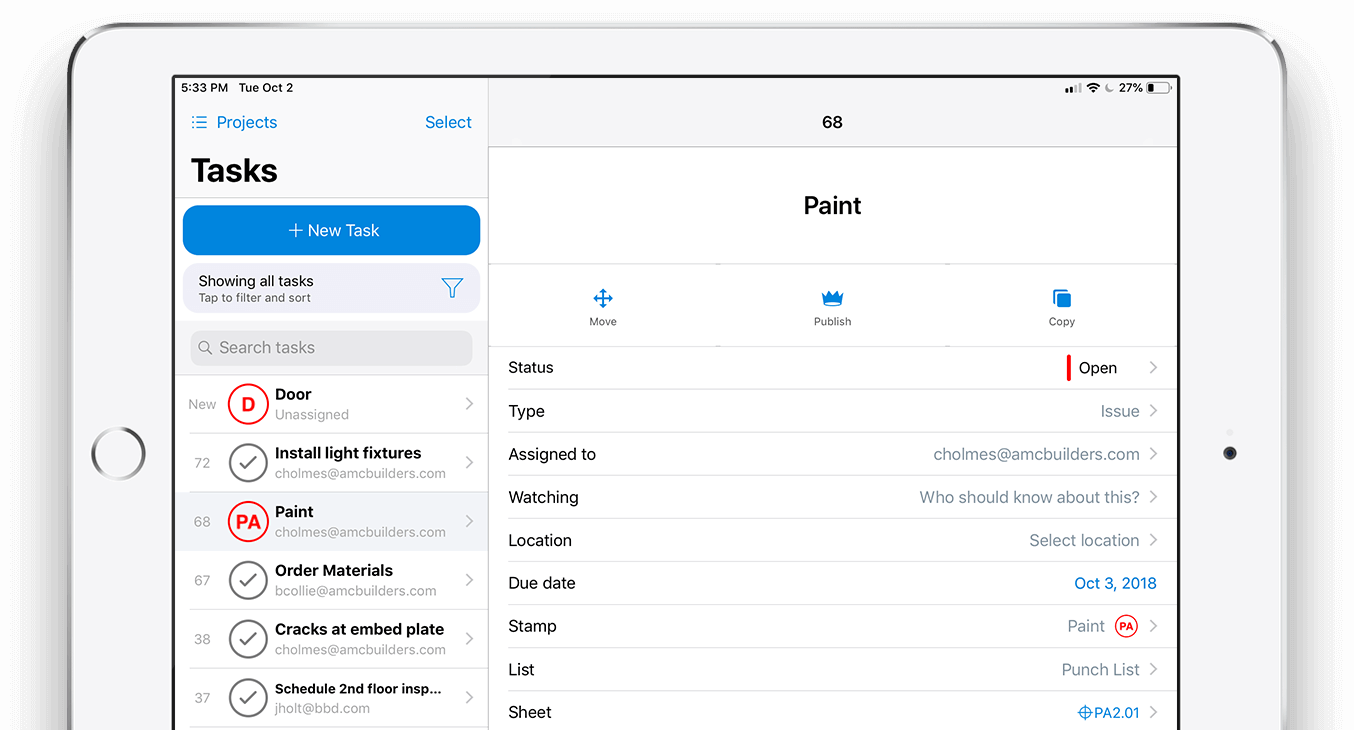Tap the Publish crown icon
The width and height of the screenshot is (1354, 730).
pyautogui.click(x=832, y=298)
